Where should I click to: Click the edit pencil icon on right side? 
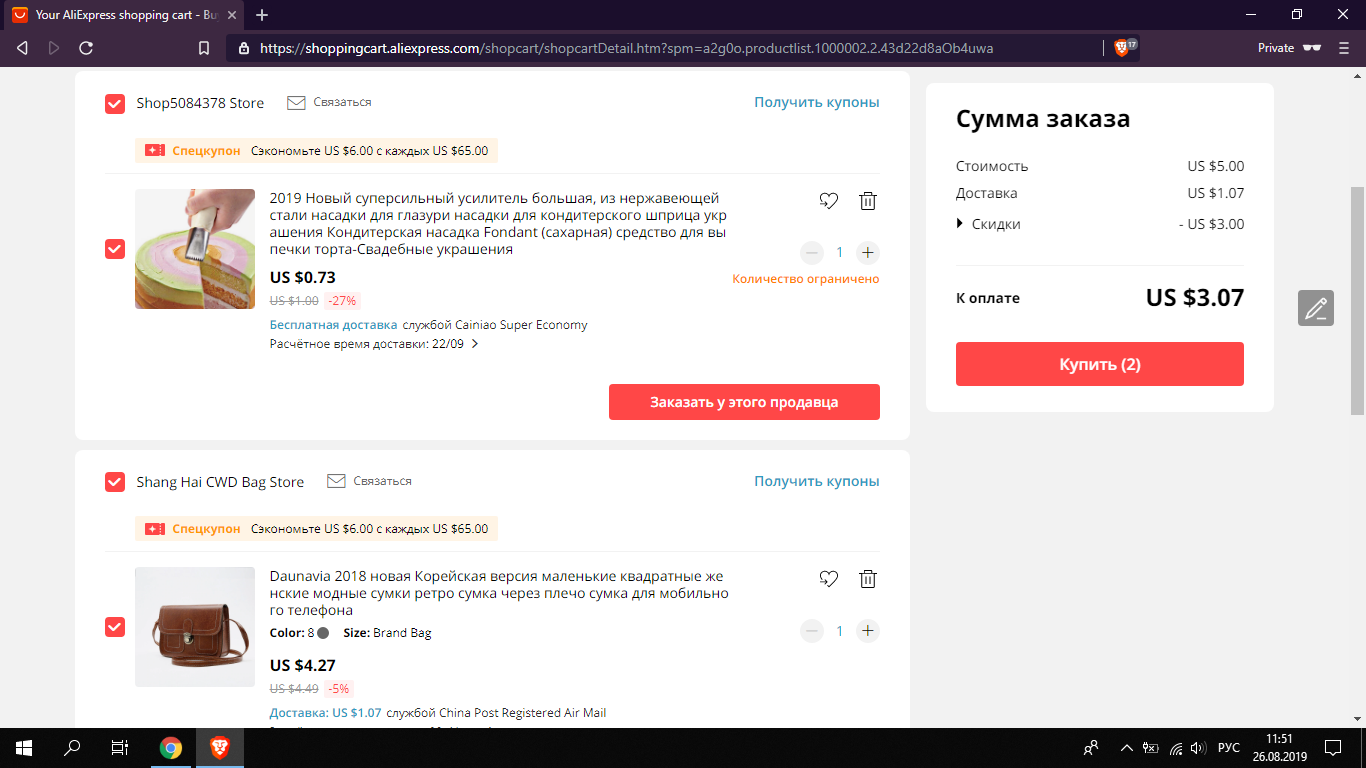1316,308
